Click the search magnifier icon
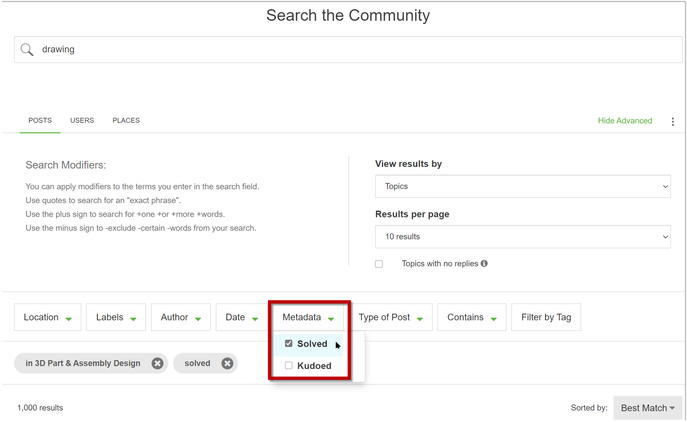Screen dimensions: 687x422 click(x=27, y=50)
